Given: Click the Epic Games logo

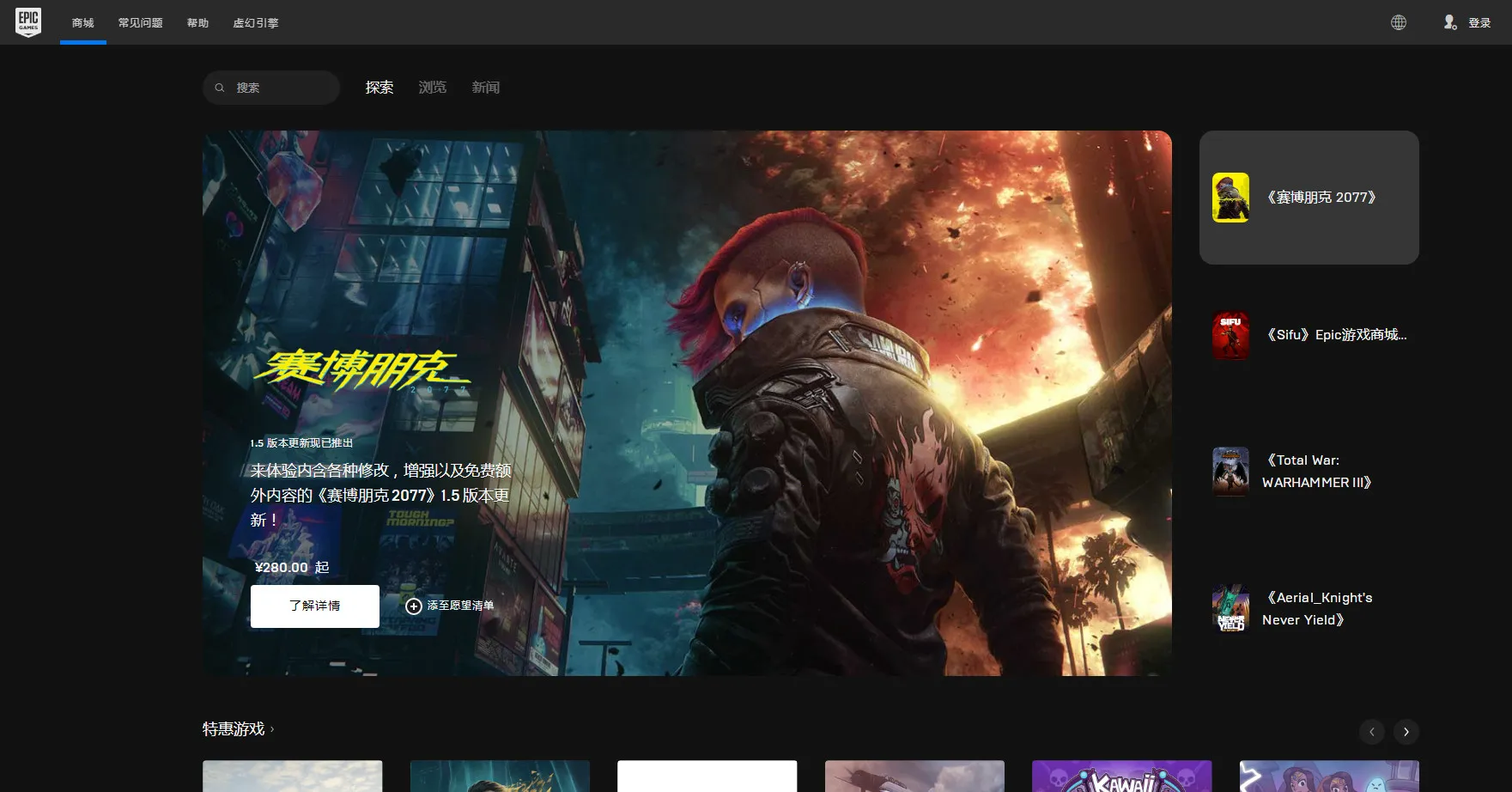Looking at the screenshot, I should click(x=28, y=22).
